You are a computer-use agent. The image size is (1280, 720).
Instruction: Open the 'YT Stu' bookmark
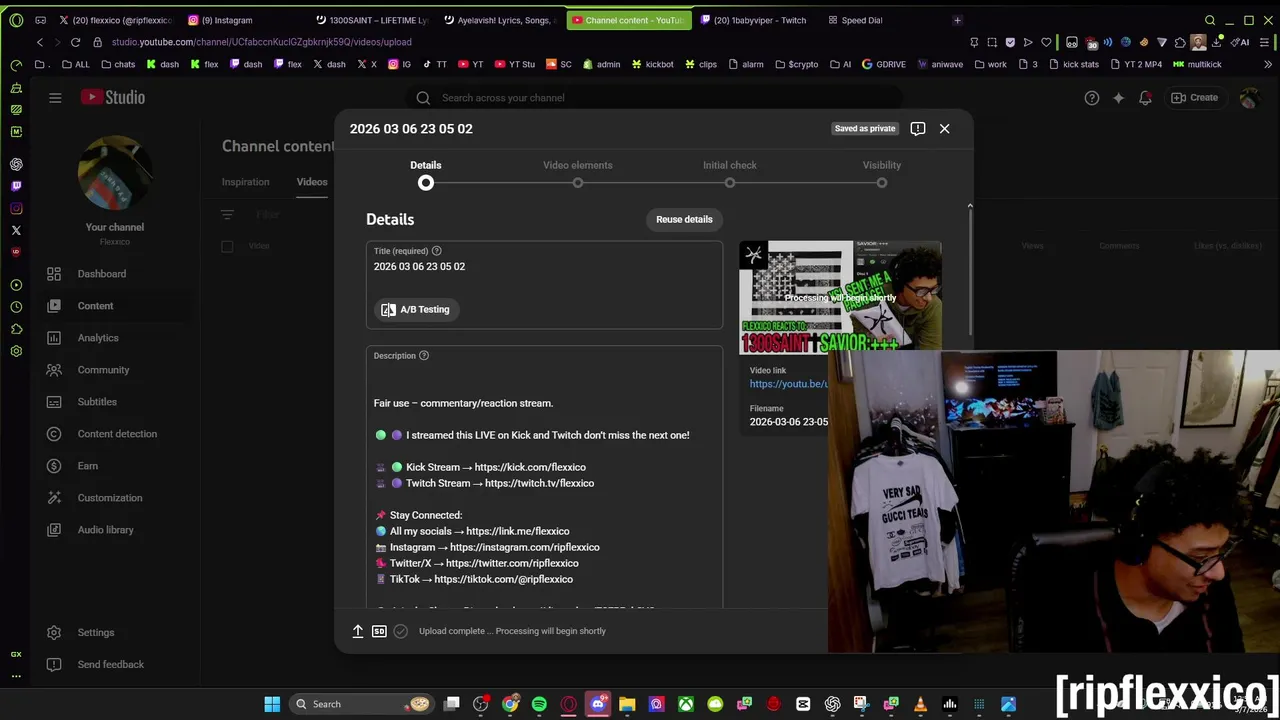pyautogui.click(x=514, y=64)
